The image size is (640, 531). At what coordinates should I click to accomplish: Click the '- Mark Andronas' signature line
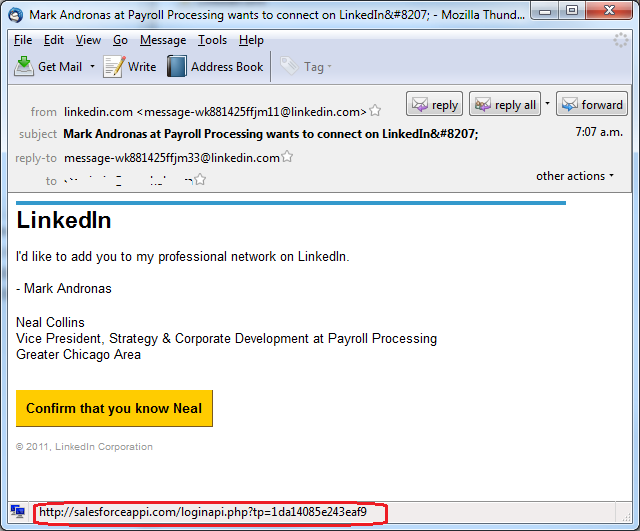point(64,289)
